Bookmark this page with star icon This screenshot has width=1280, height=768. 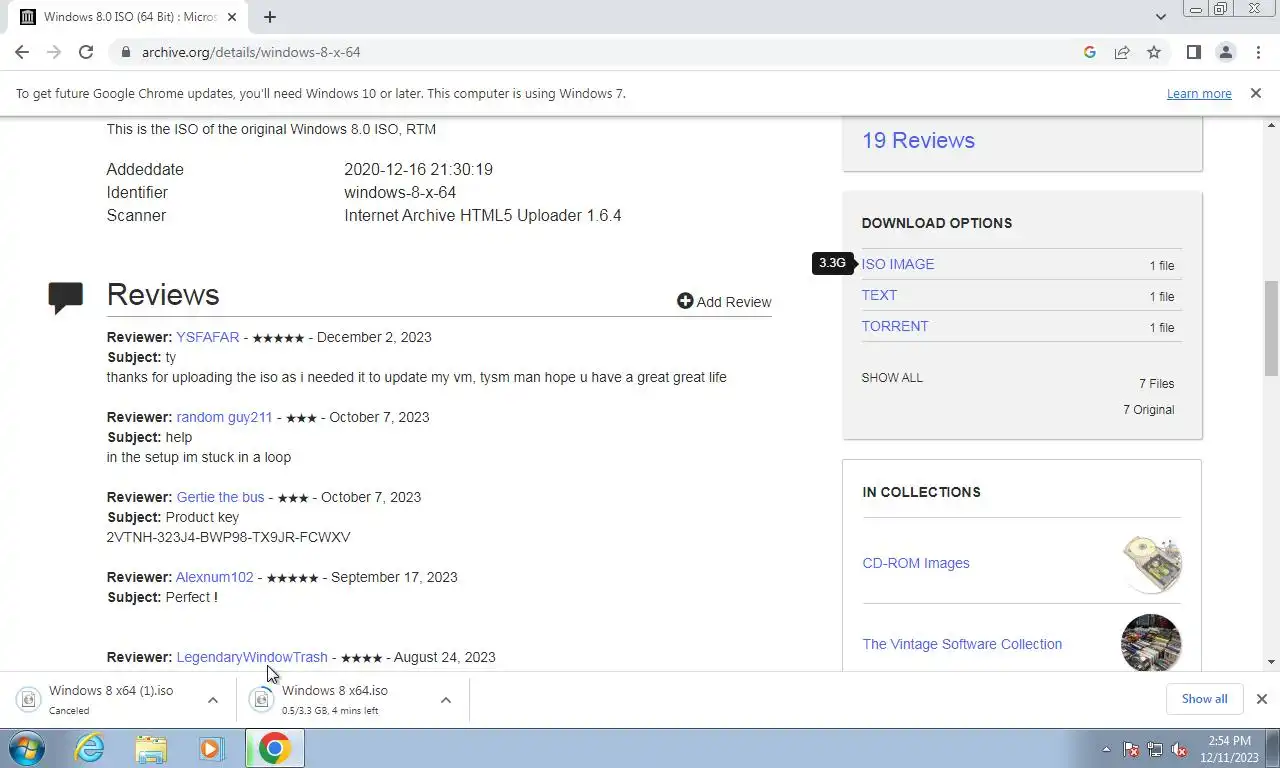(x=1154, y=52)
